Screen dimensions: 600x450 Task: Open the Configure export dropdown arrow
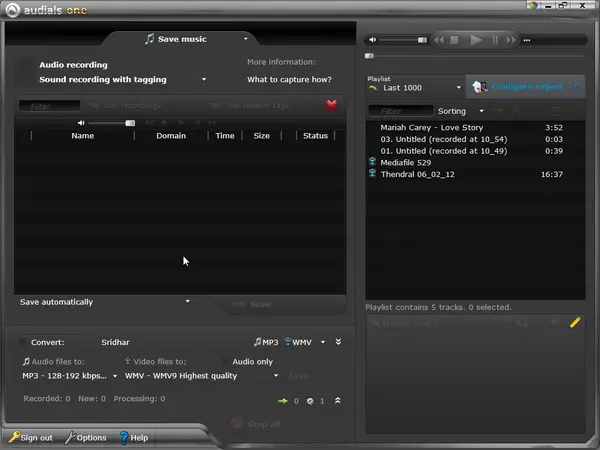tap(576, 86)
